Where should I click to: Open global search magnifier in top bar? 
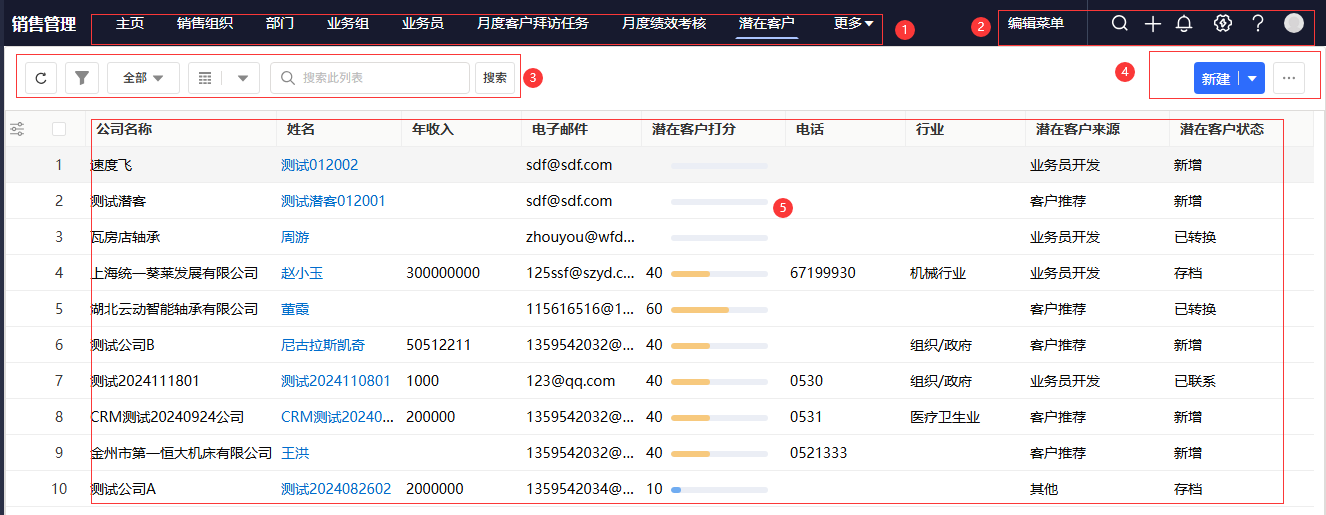(x=1120, y=24)
